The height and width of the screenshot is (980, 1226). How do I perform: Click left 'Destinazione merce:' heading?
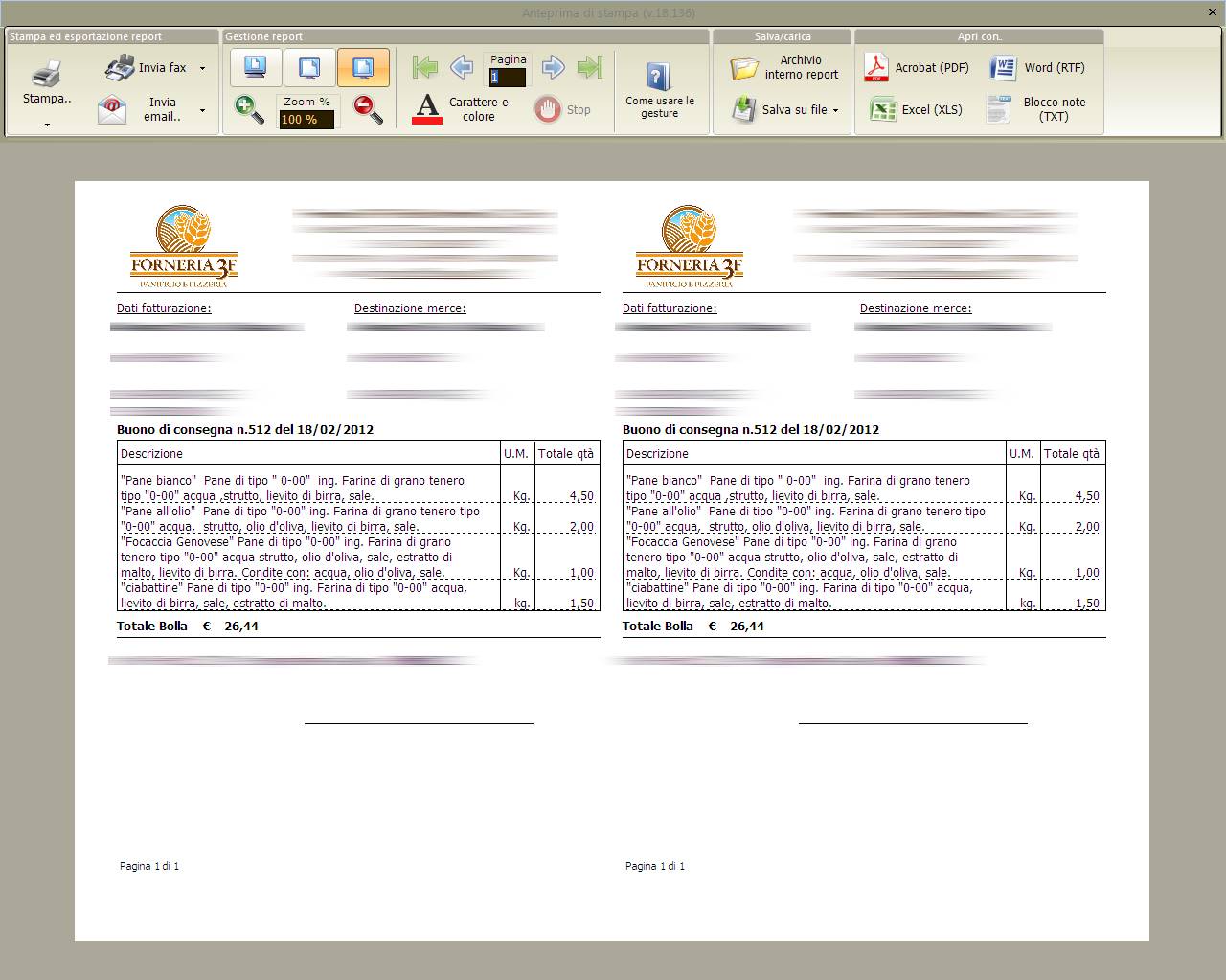410,308
